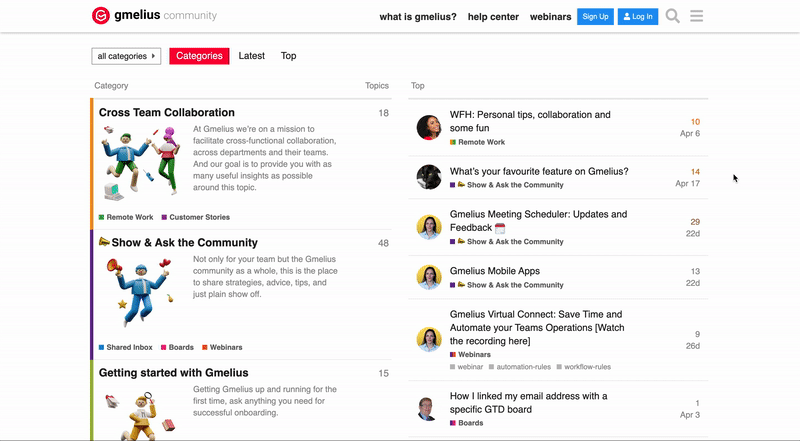Click the Webinars category under Virtual Connect topic

pyautogui.click(x=470, y=355)
